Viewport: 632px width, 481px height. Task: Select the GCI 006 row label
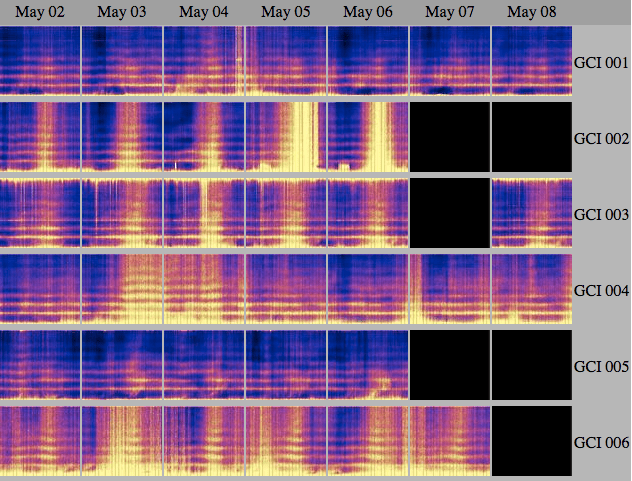point(600,442)
